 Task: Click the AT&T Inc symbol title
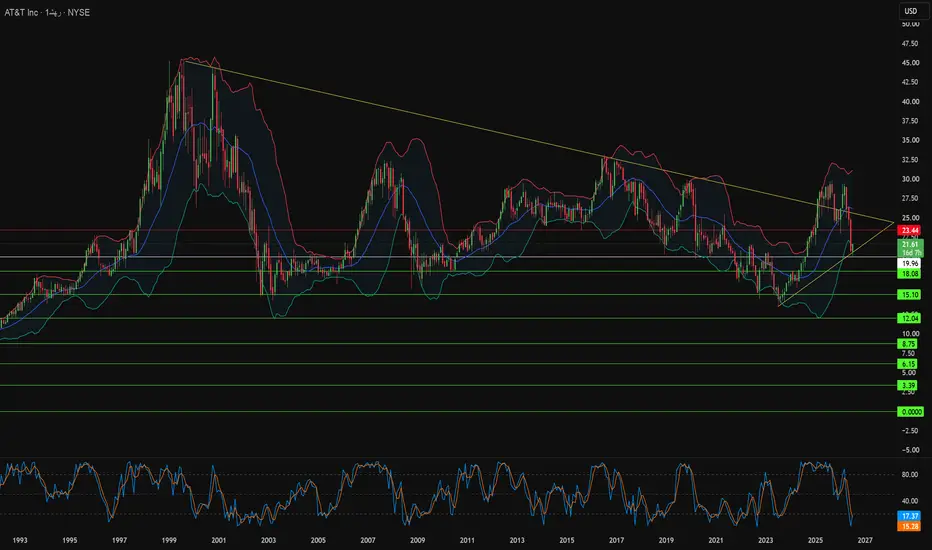[x=21, y=12]
